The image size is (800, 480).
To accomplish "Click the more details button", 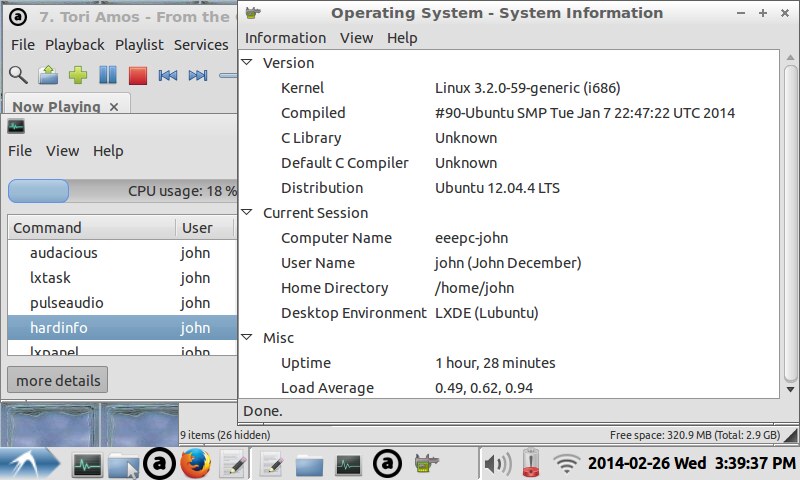I will point(58,381).
